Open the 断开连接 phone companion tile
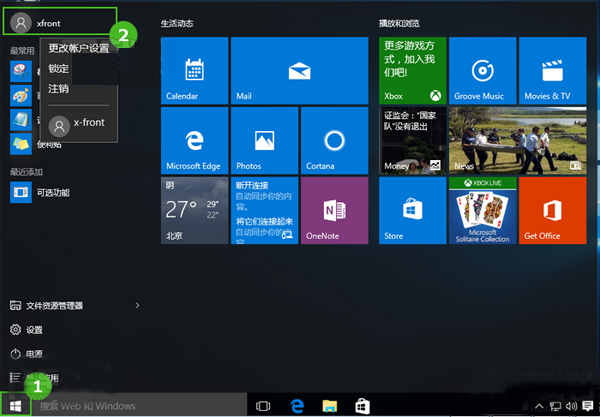 point(264,210)
